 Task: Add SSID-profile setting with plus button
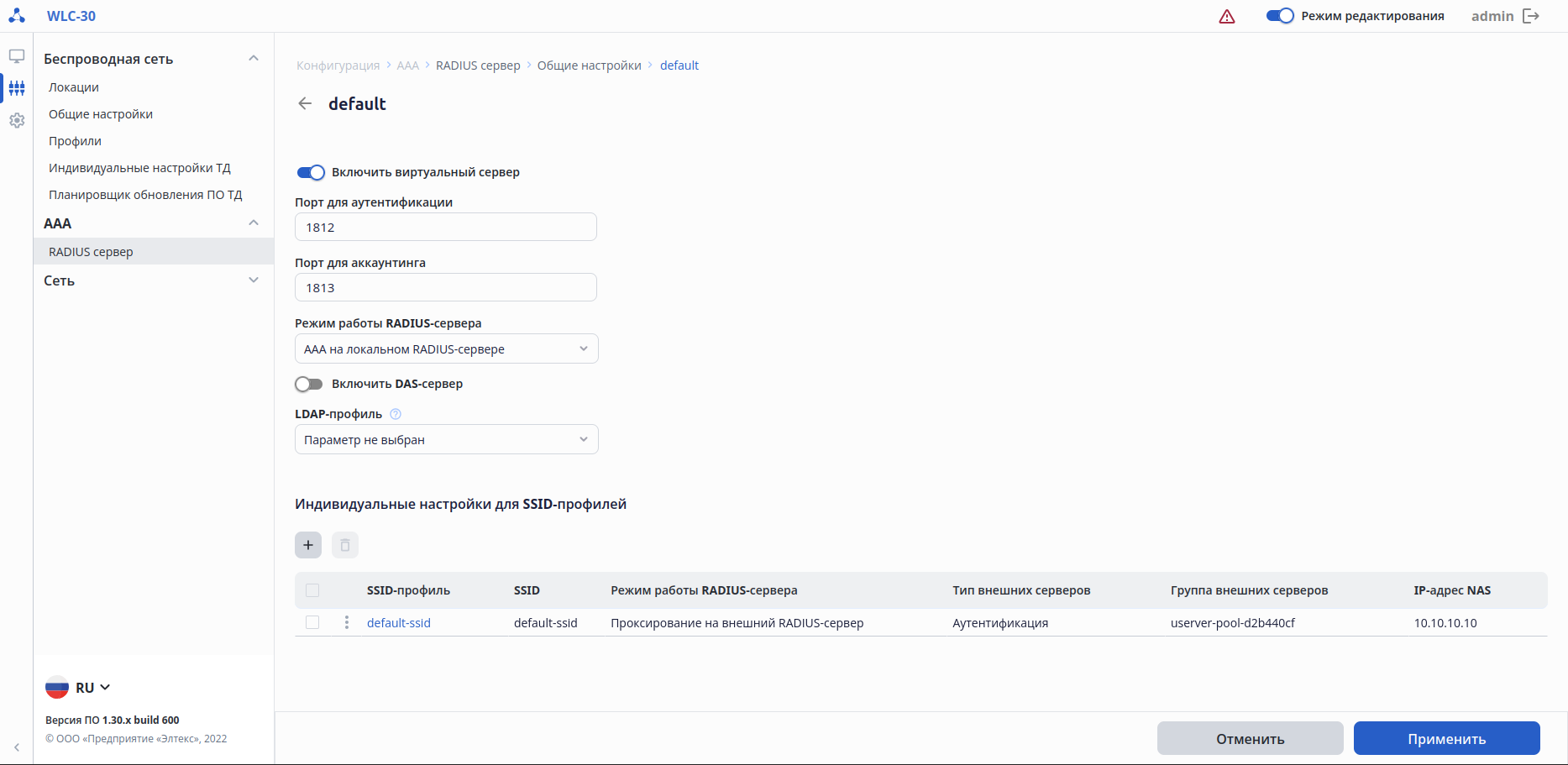pyautogui.click(x=308, y=545)
